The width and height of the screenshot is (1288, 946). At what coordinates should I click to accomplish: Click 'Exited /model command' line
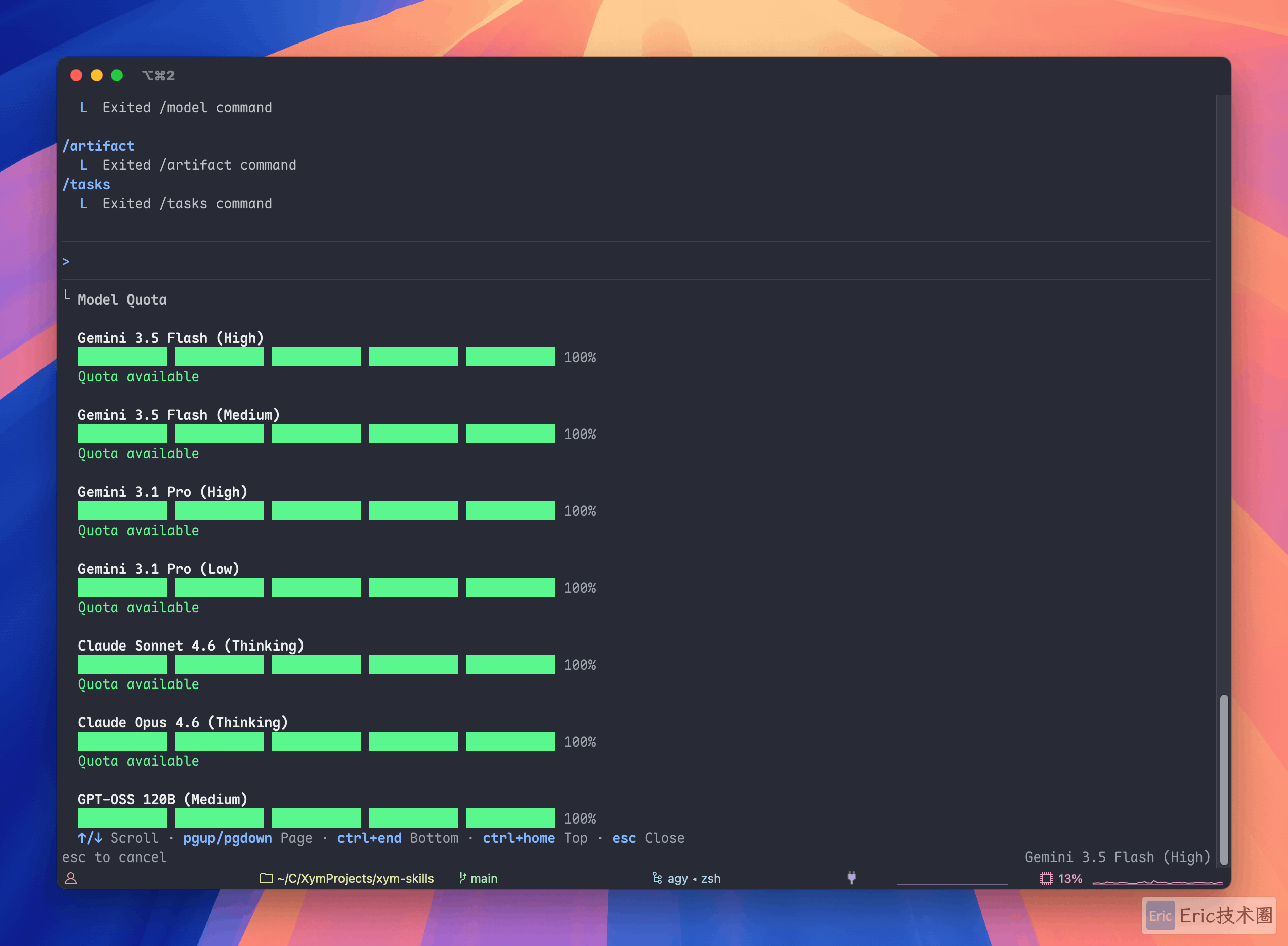pos(187,108)
